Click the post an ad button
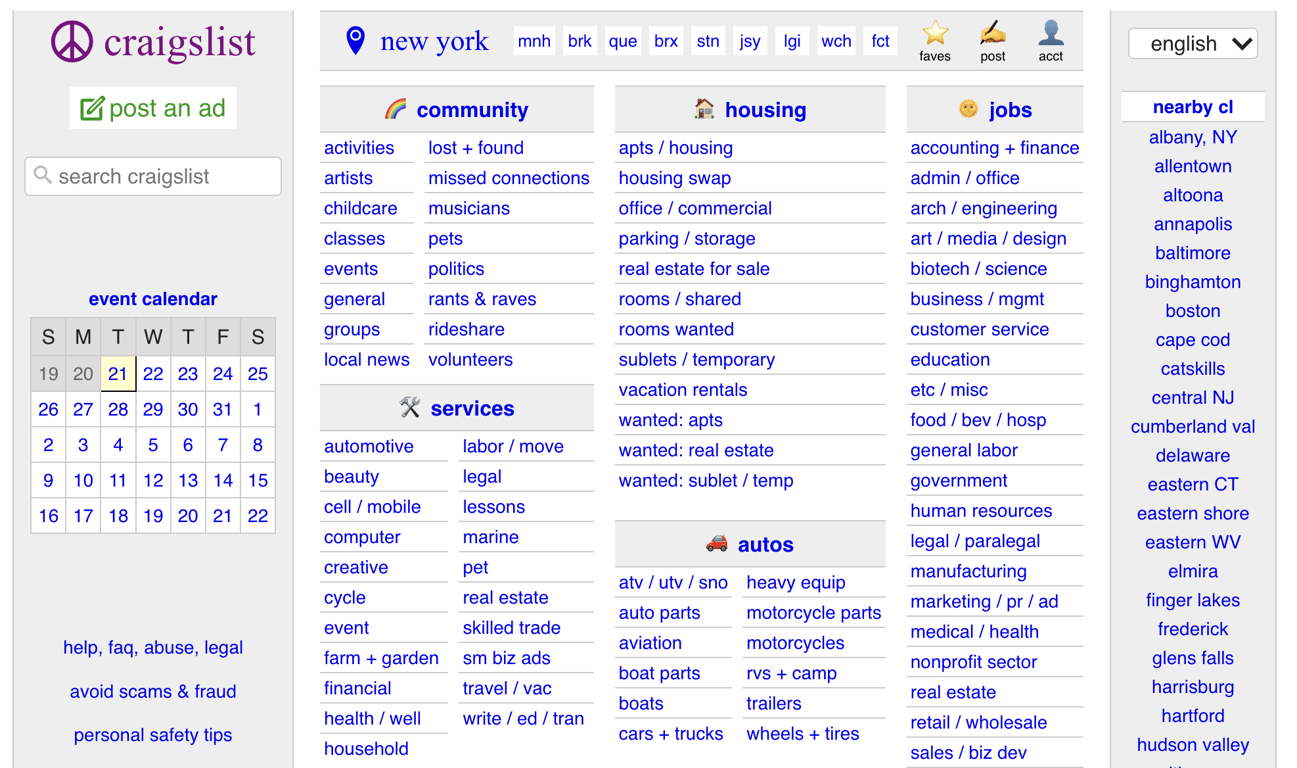This screenshot has height=768, width=1297. click(x=153, y=108)
